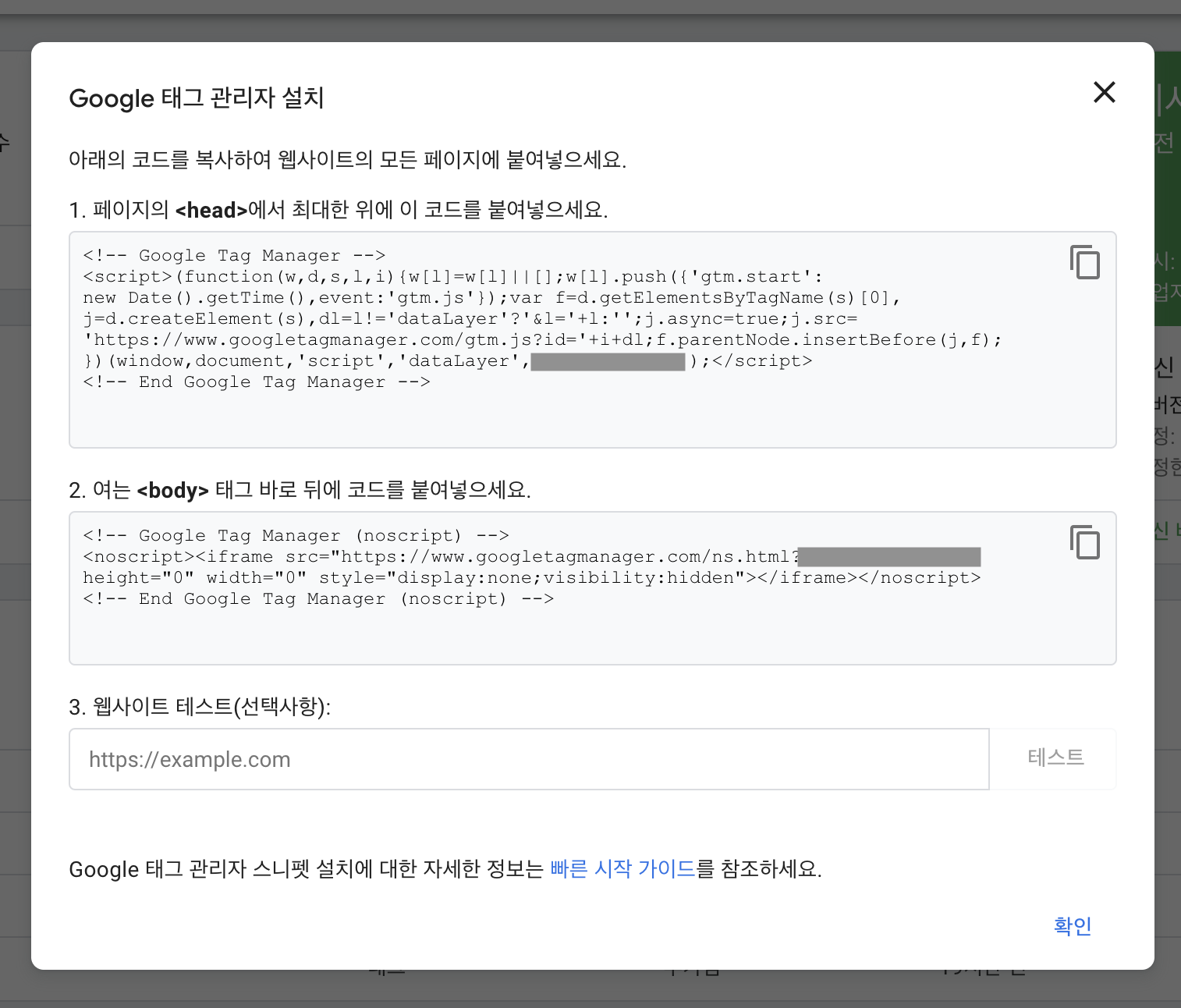The height and width of the screenshot is (1008, 1181).
Task: Select the bold <body> text in step 2
Action: [172, 491]
